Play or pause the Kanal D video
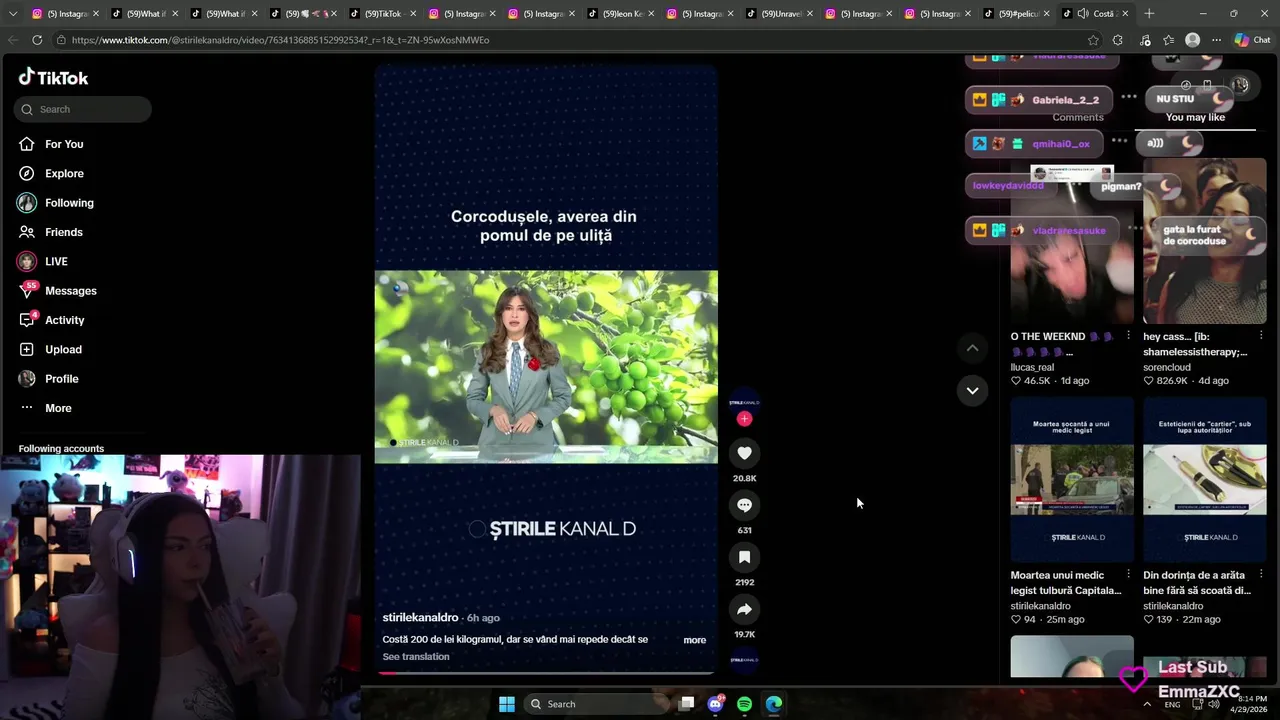Screen dimensions: 1280x720 point(546,367)
